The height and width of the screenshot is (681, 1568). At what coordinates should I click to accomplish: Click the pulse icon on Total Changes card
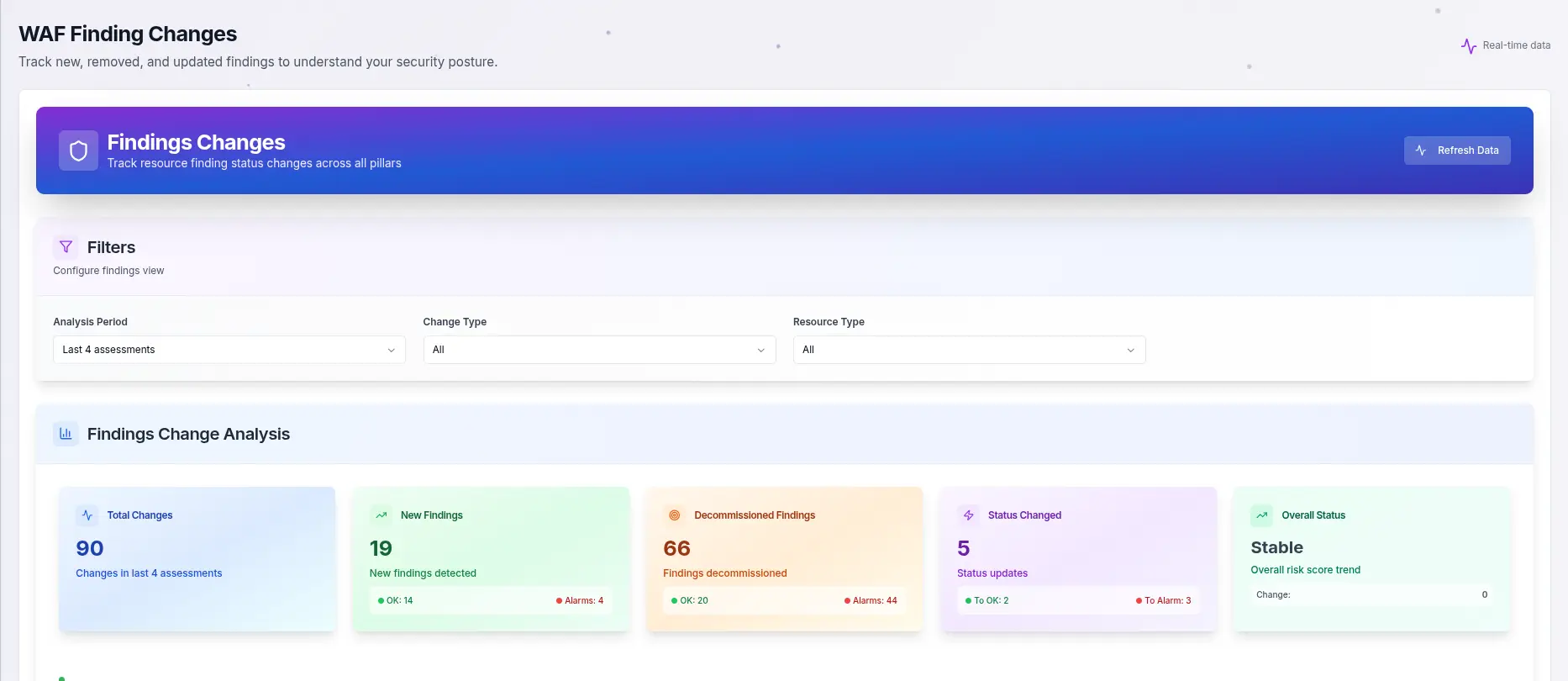[x=87, y=515]
